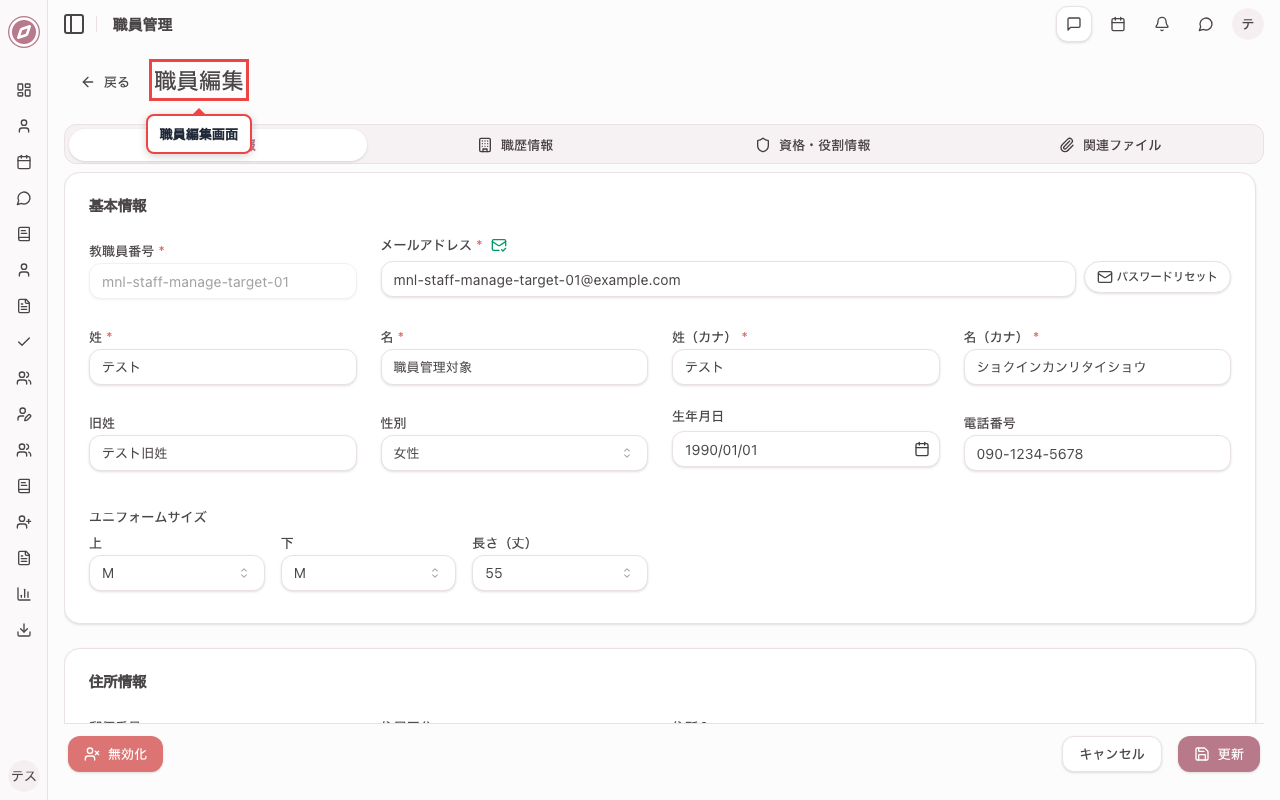Viewport: 1280px width, 800px height.
Task: Click the 名 input containing 職員管理対象
Action: coord(514,367)
